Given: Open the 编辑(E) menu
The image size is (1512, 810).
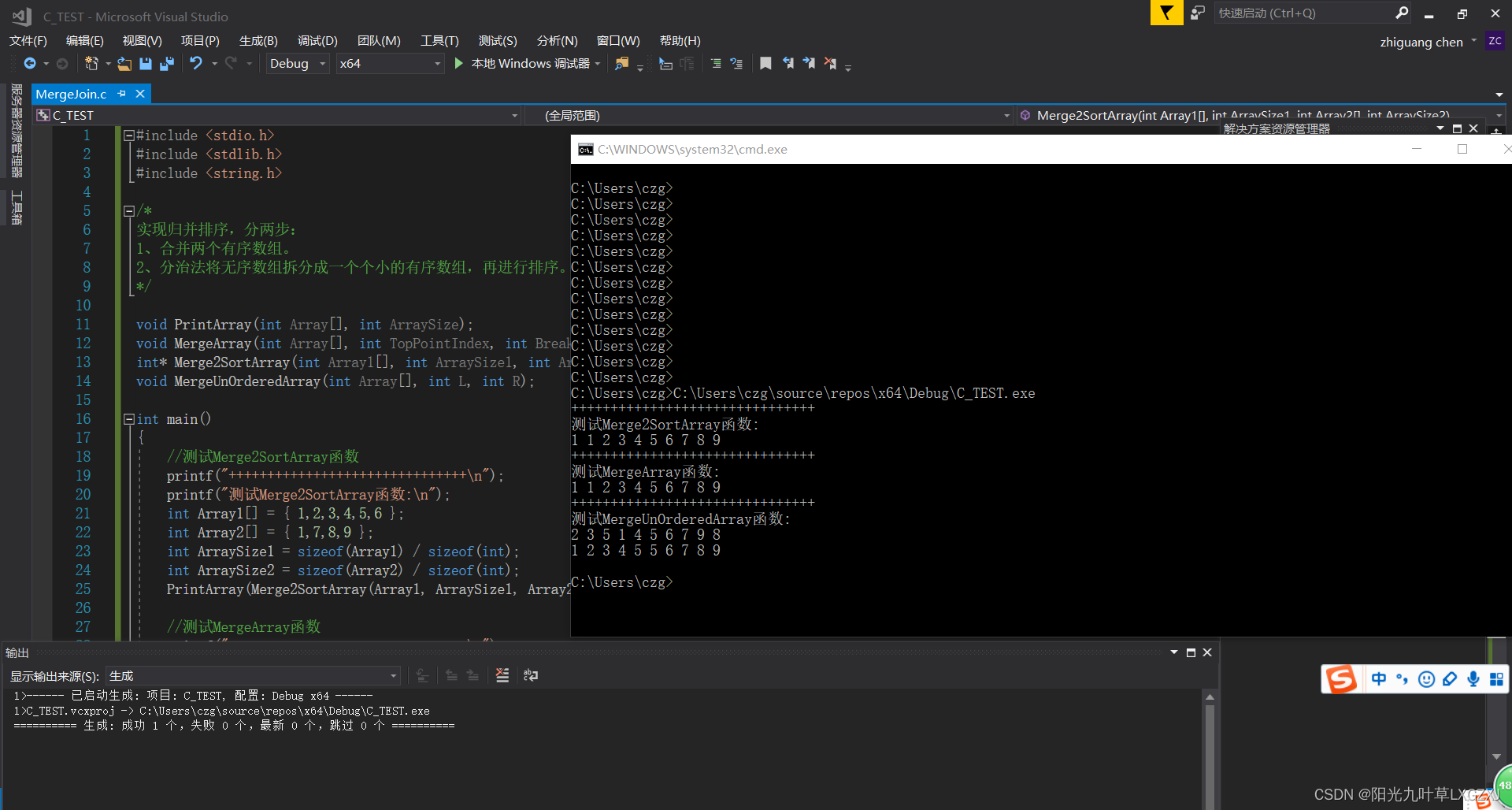Looking at the screenshot, I should [85, 40].
